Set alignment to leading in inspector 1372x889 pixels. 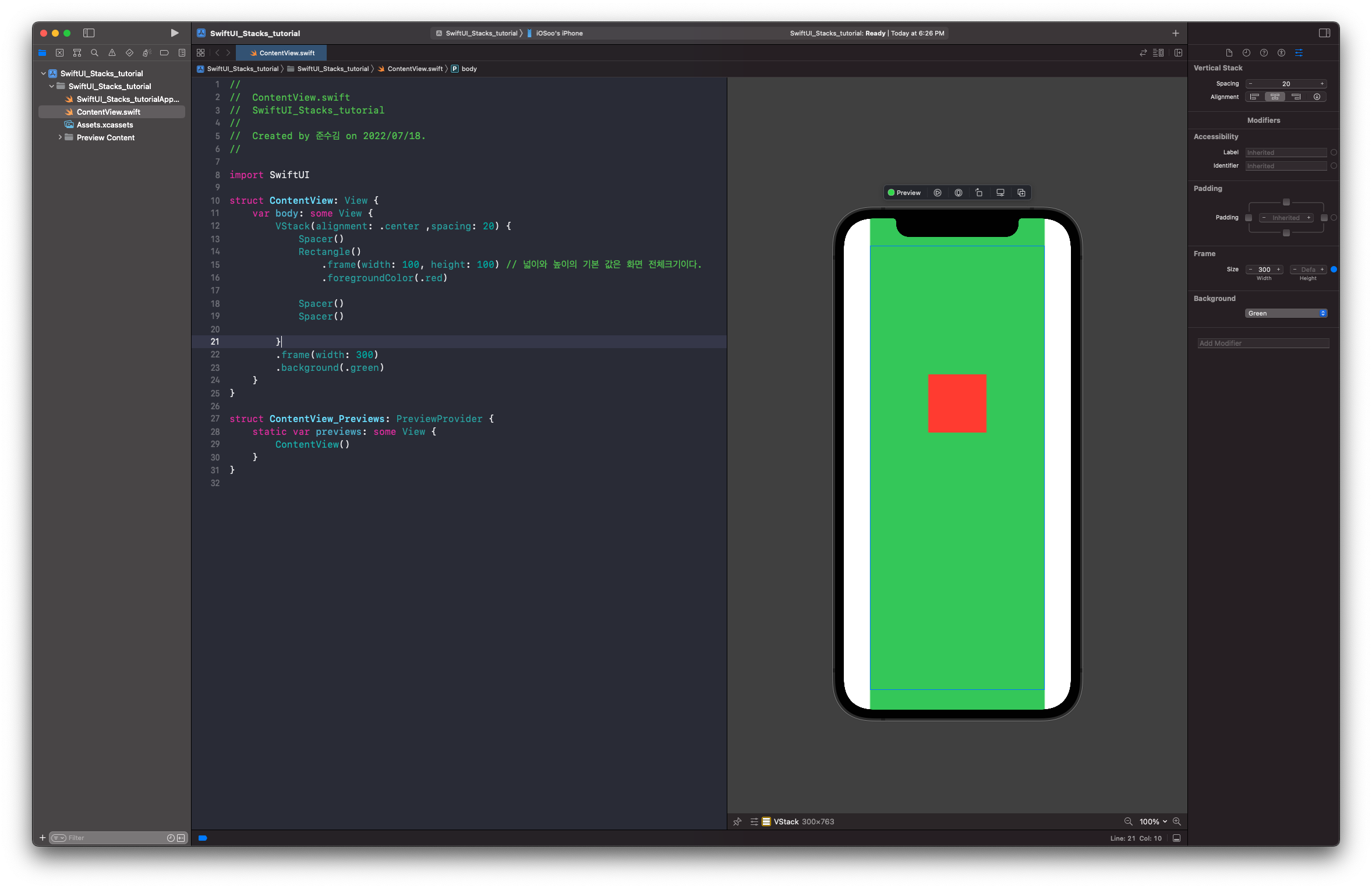1254,97
